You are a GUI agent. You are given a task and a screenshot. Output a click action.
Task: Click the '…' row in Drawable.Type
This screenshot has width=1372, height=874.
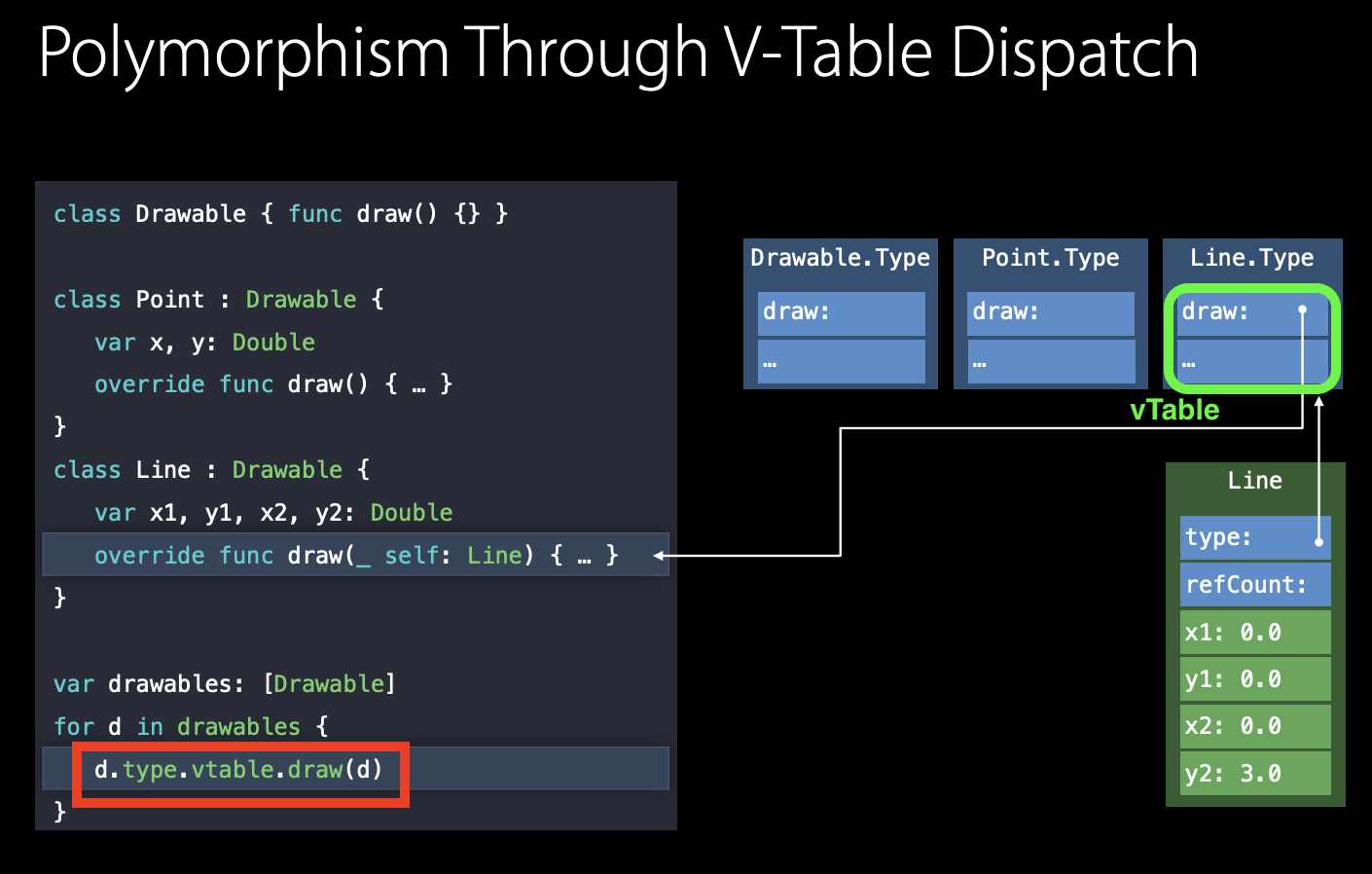click(x=842, y=361)
